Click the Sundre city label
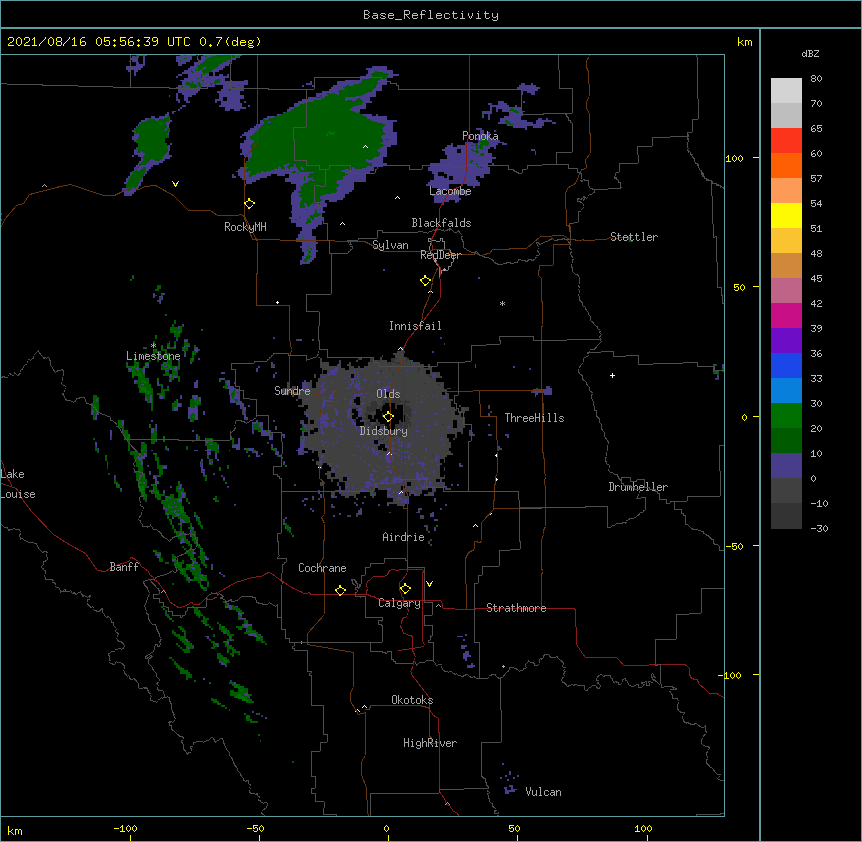862x842 pixels. (292, 391)
